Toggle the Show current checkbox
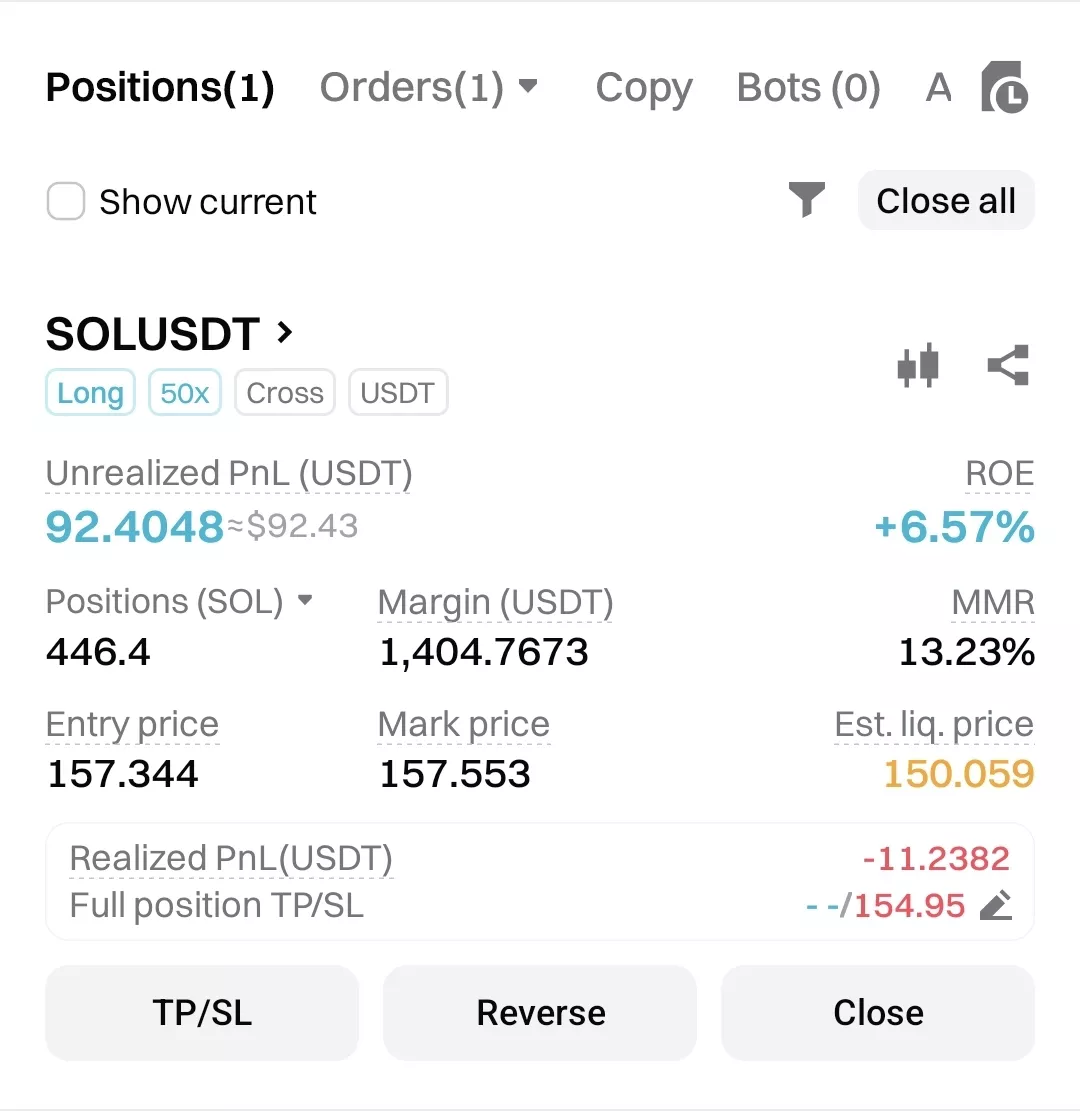 click(x=66, y=201)
